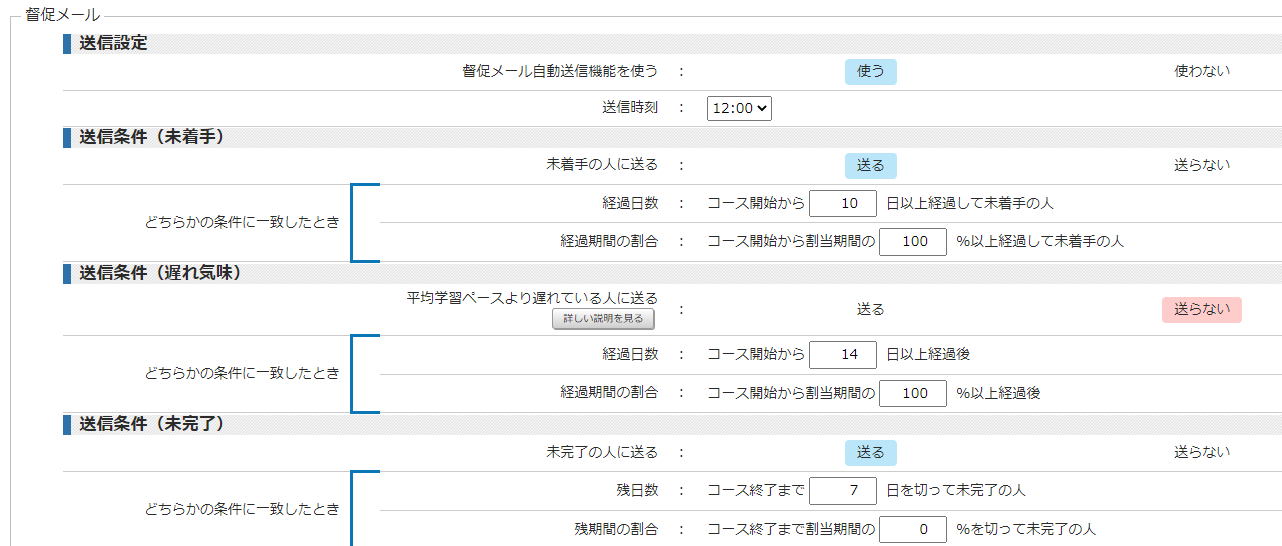This screenshot has height=546, width=1282.
Task: Disable reminder auto-send by selecting 使わない
Action: pos(1201,71)
